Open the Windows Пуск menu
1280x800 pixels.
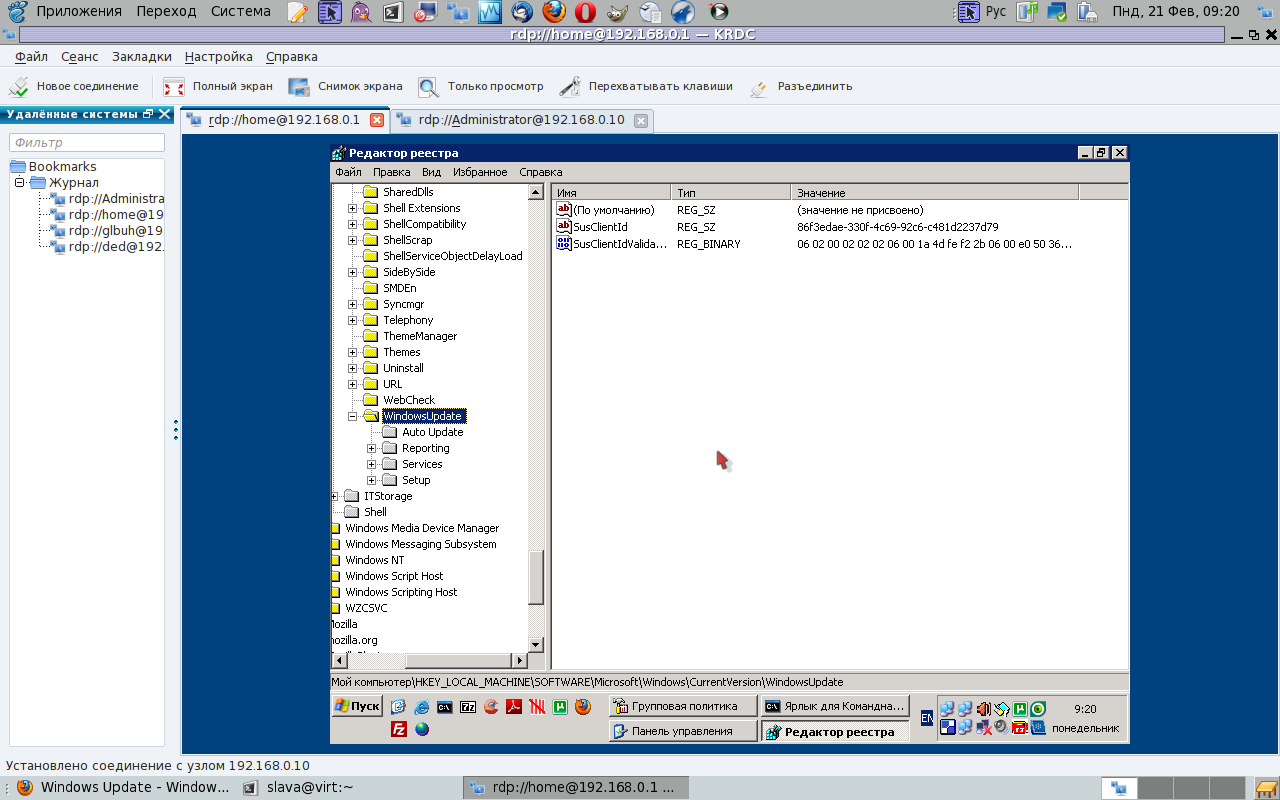(357, 706)
